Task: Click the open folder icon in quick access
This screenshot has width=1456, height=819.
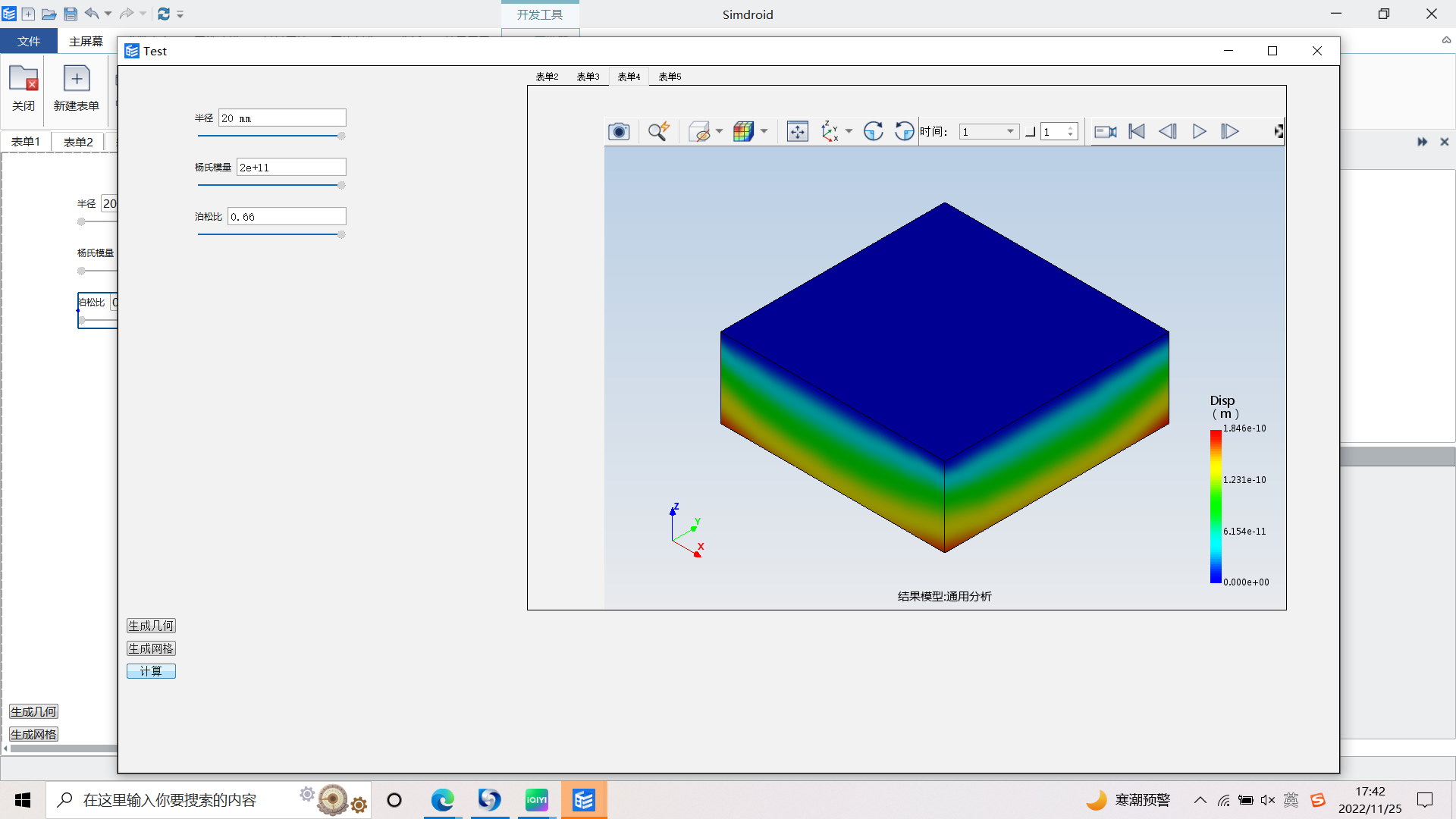Action: click(49, 14)
